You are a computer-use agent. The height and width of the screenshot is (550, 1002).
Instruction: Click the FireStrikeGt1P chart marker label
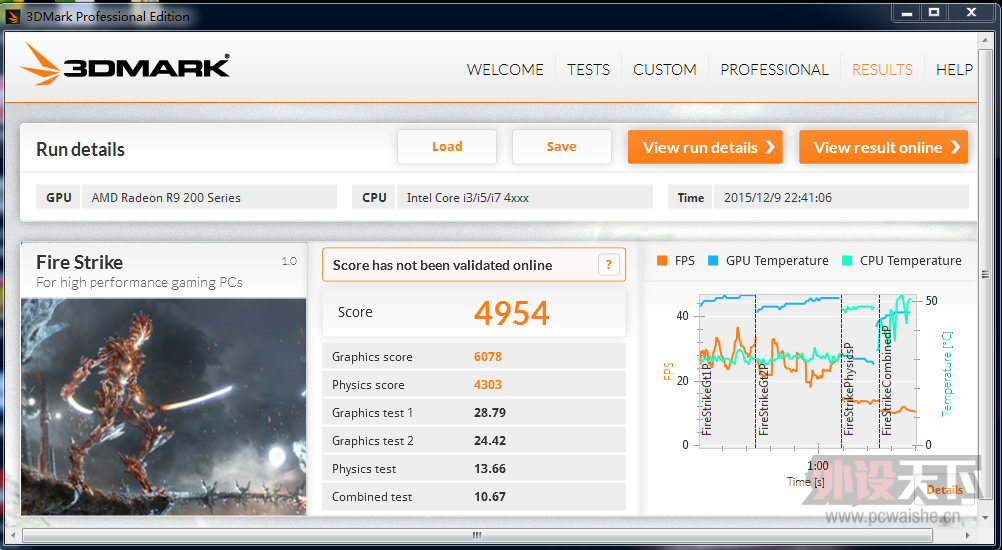point(707,400)
